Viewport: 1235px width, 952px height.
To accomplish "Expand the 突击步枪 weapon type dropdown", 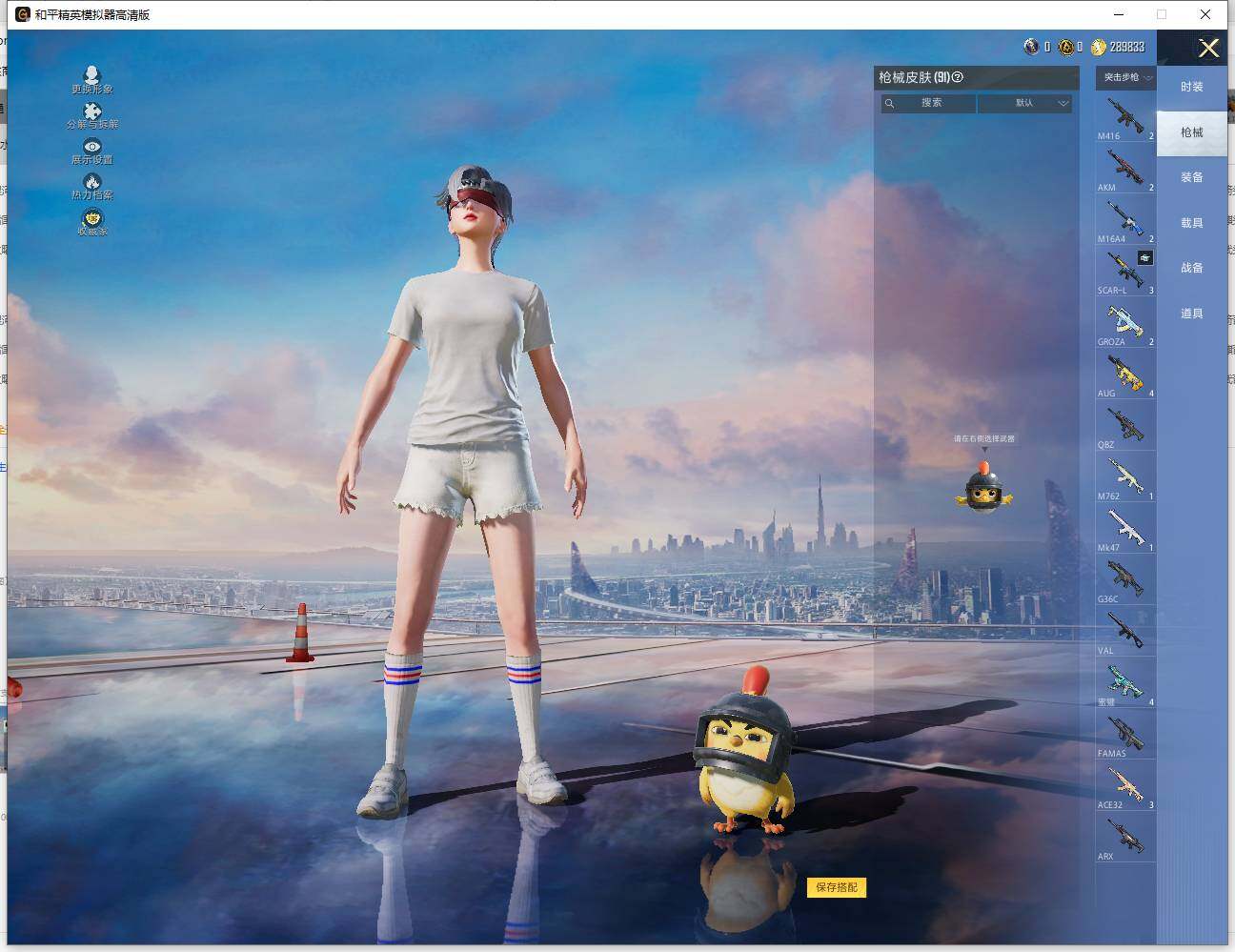I will [x=1127, y=77].
